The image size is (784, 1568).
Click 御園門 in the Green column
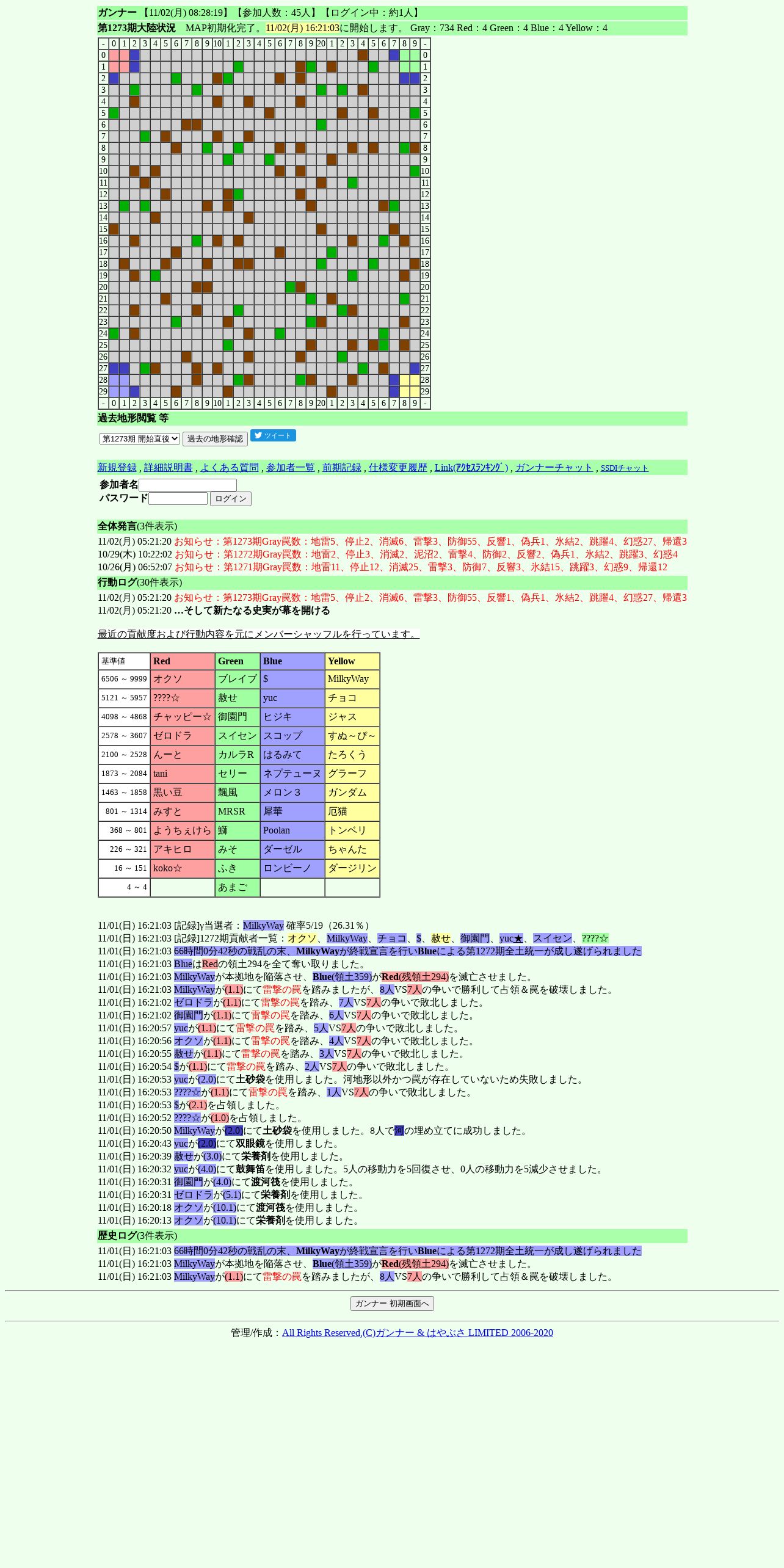tap(238, 717)
